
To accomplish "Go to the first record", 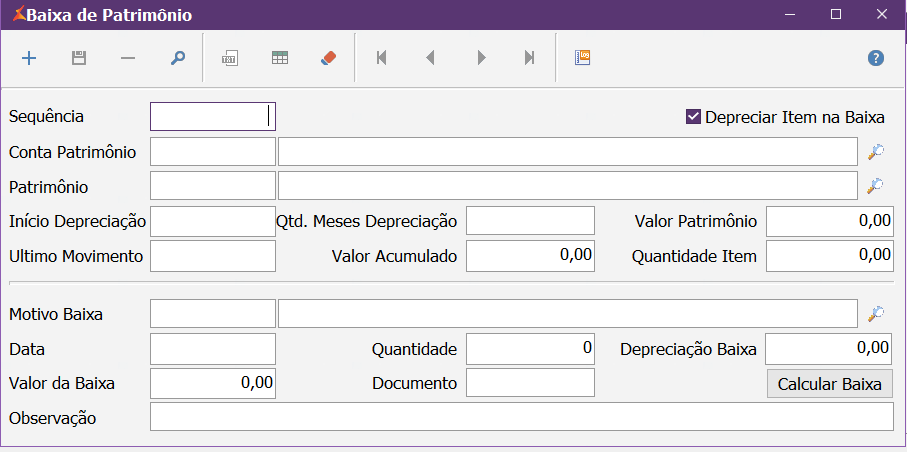I will tap(381, 58).
